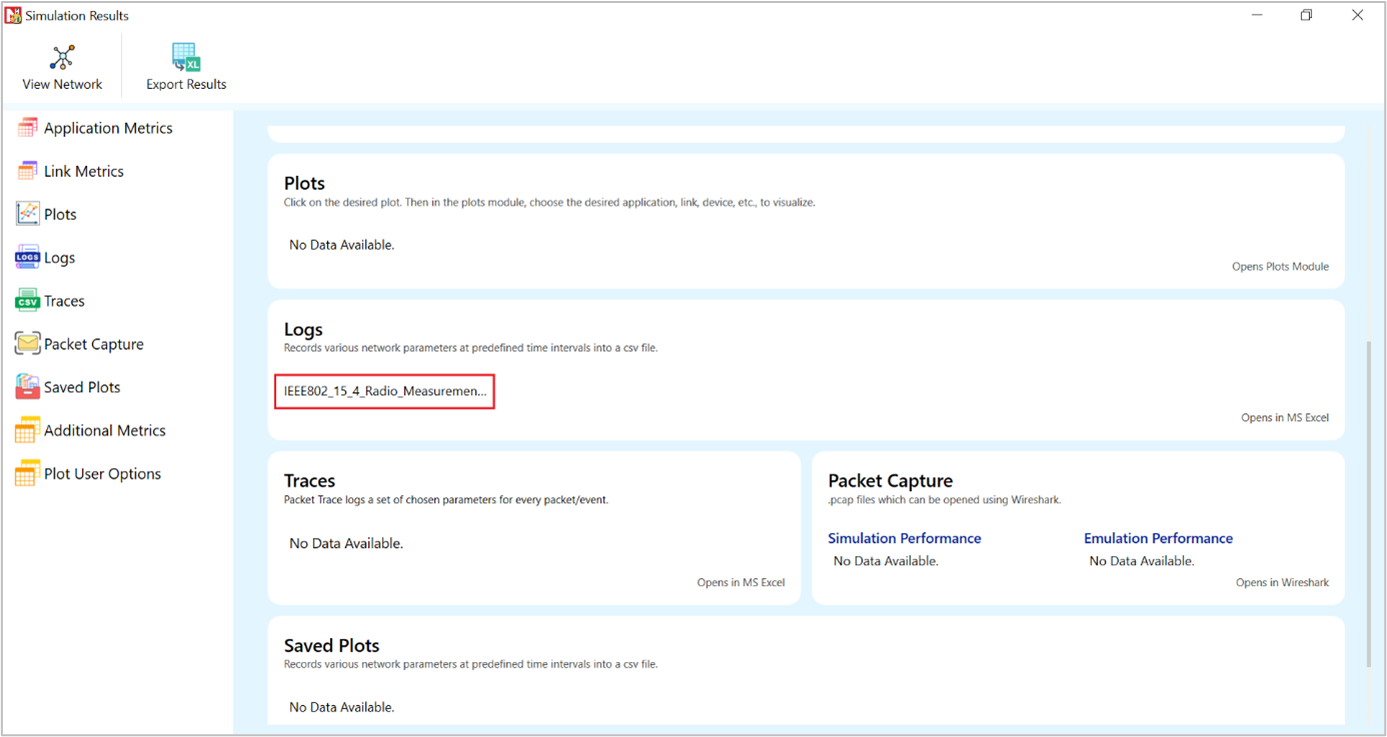Click the Emulation Performance link
Image resolution: width=1387 pixels, height=737 pixels.
tap(1158, 538)
